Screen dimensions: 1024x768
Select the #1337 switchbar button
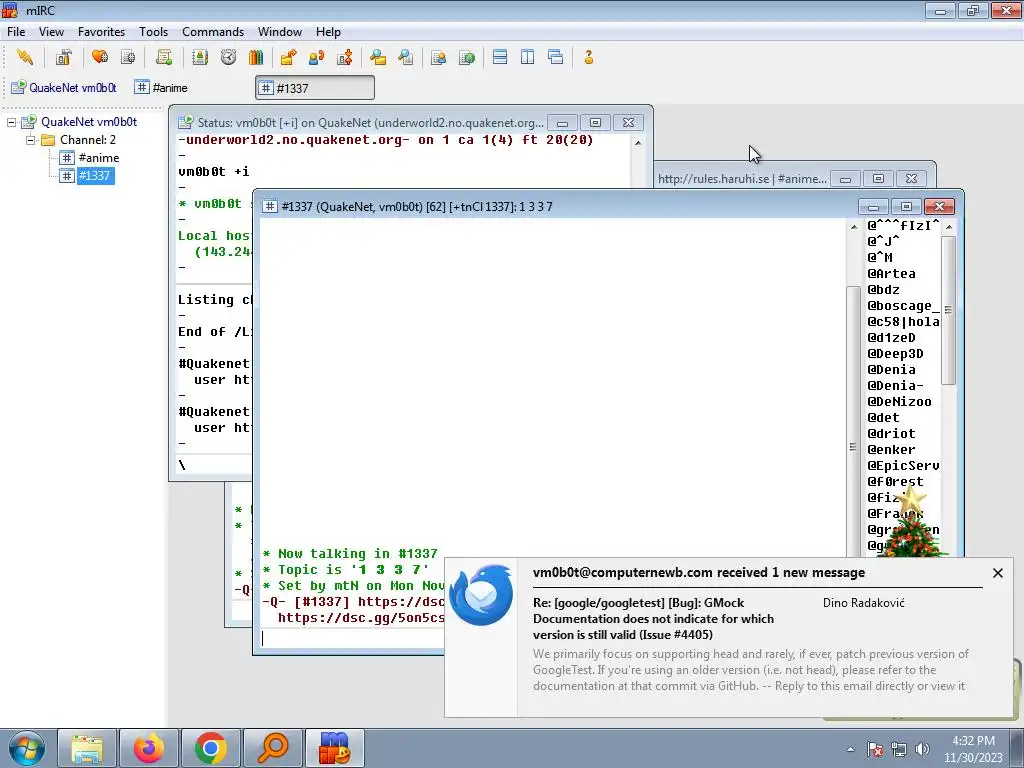tap(315, 88)
